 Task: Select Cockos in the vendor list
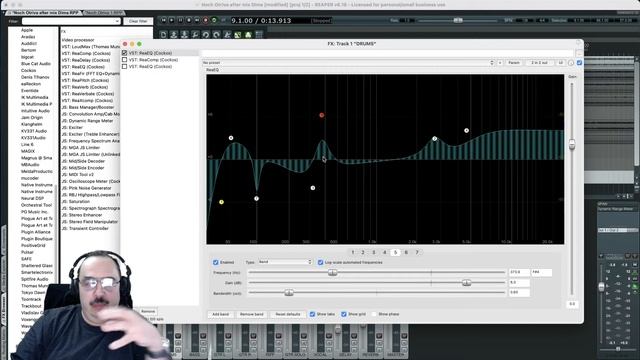point(29,70)
